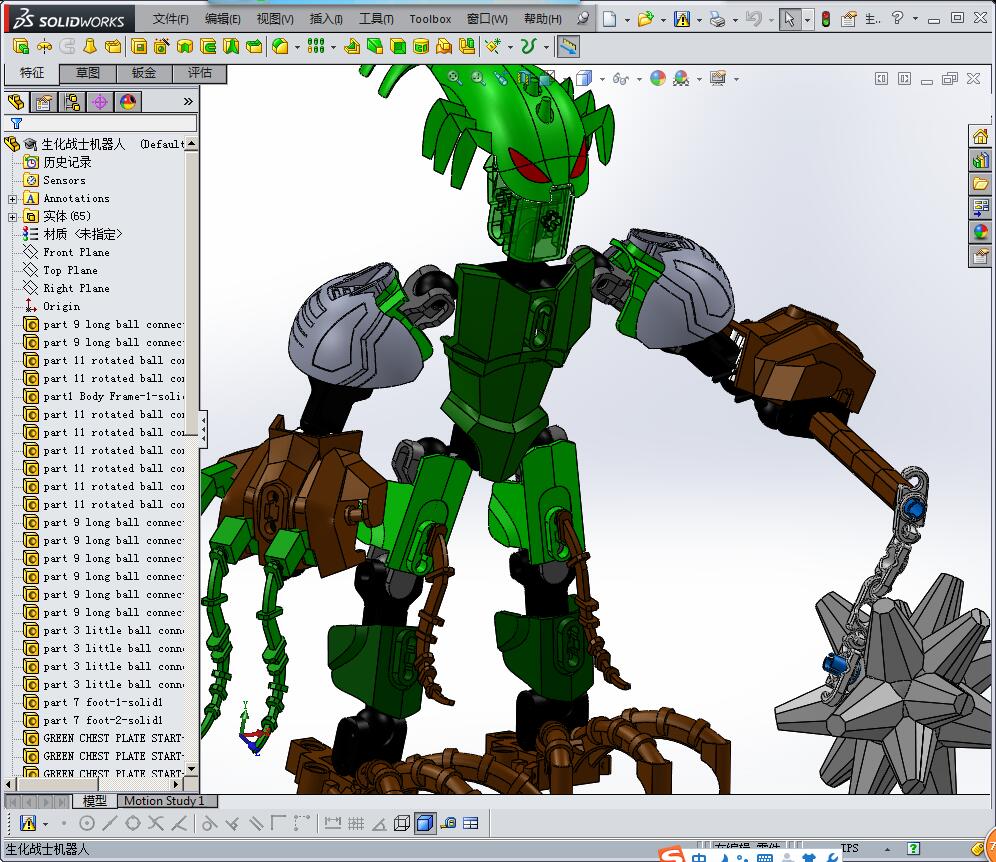The image size is (996, 862).
Task: Click the Extruded Boss/Base feature icon
Action: point(21,46)
